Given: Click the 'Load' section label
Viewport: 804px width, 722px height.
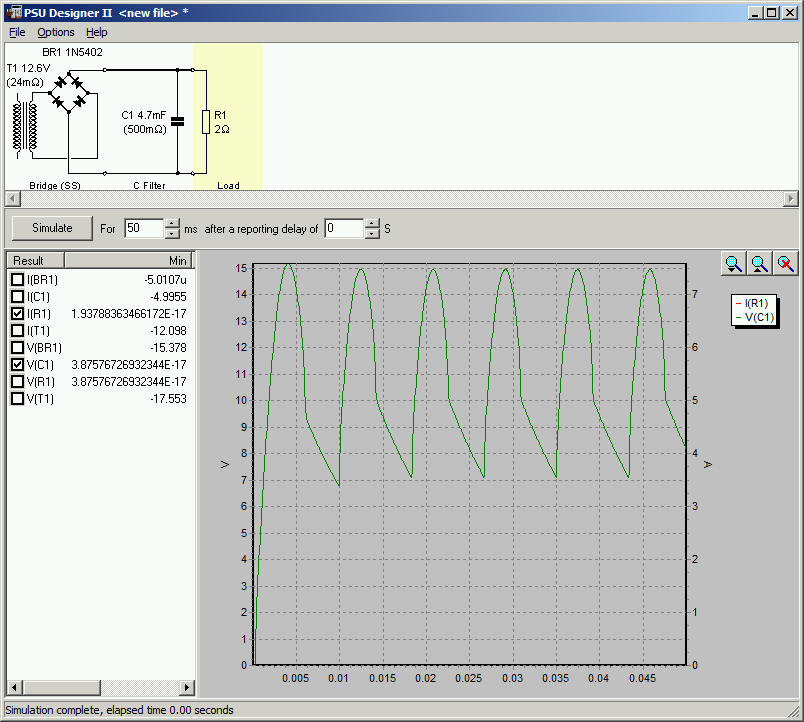Looking at the screenshot, I should pyautogui.click(x=228, y=186).
